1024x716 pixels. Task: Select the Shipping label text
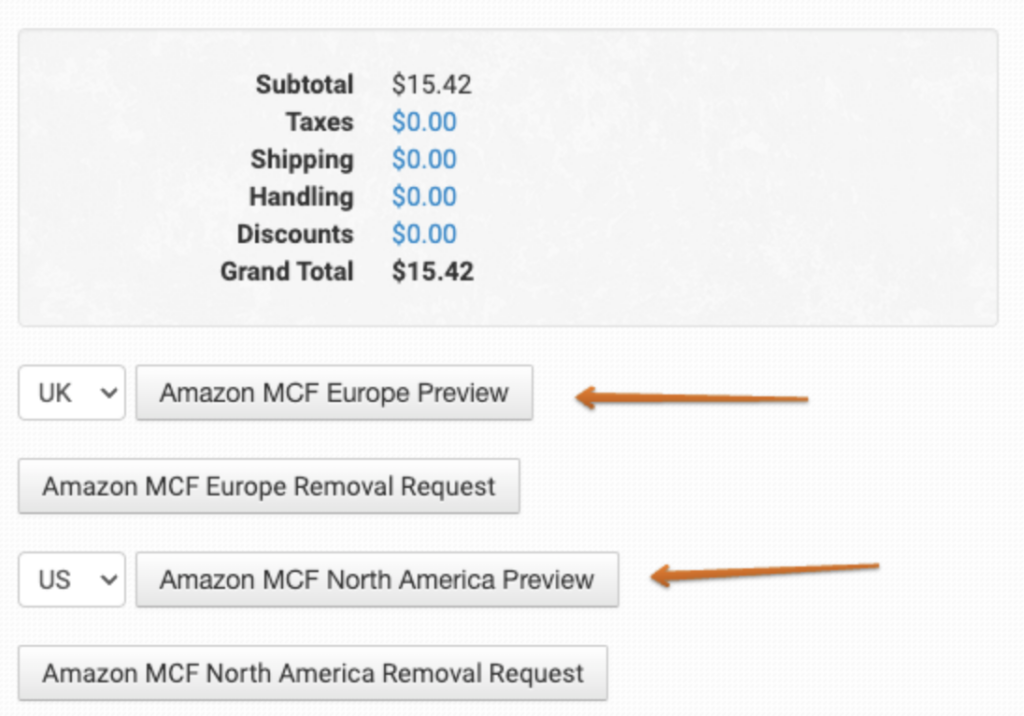(x=302, y=160)
